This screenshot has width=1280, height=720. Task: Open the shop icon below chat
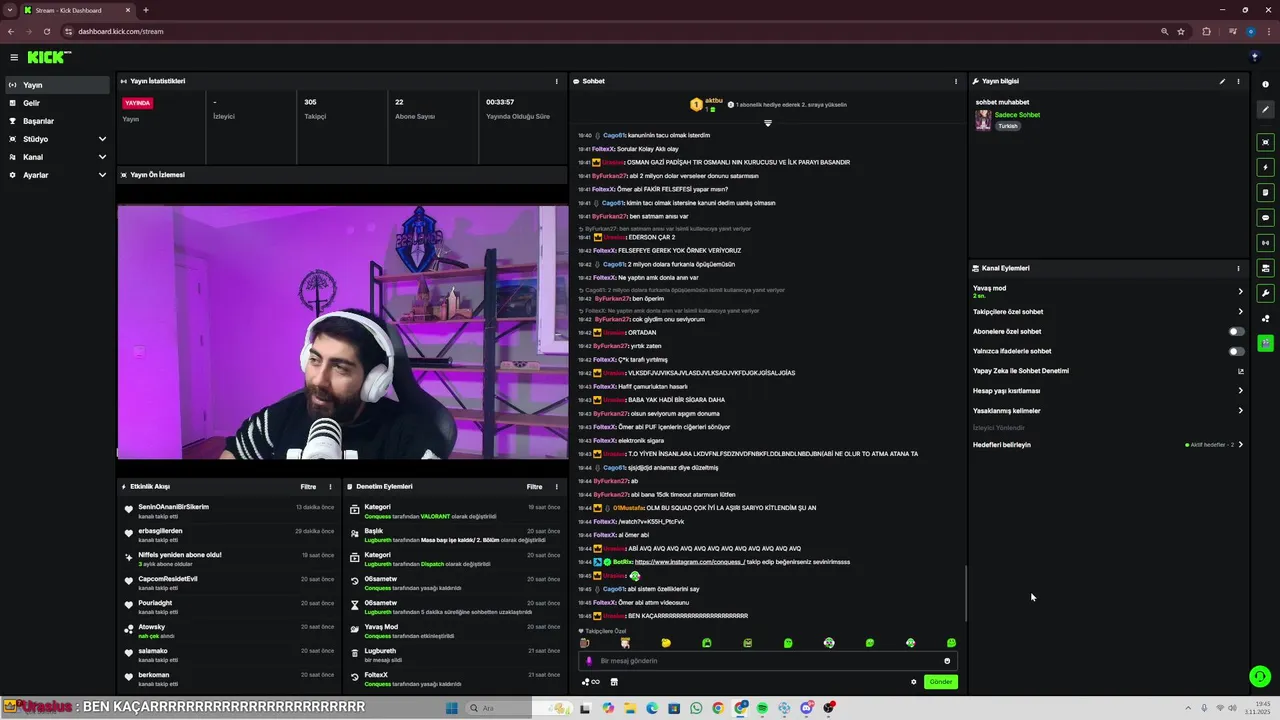coord(614,682)
